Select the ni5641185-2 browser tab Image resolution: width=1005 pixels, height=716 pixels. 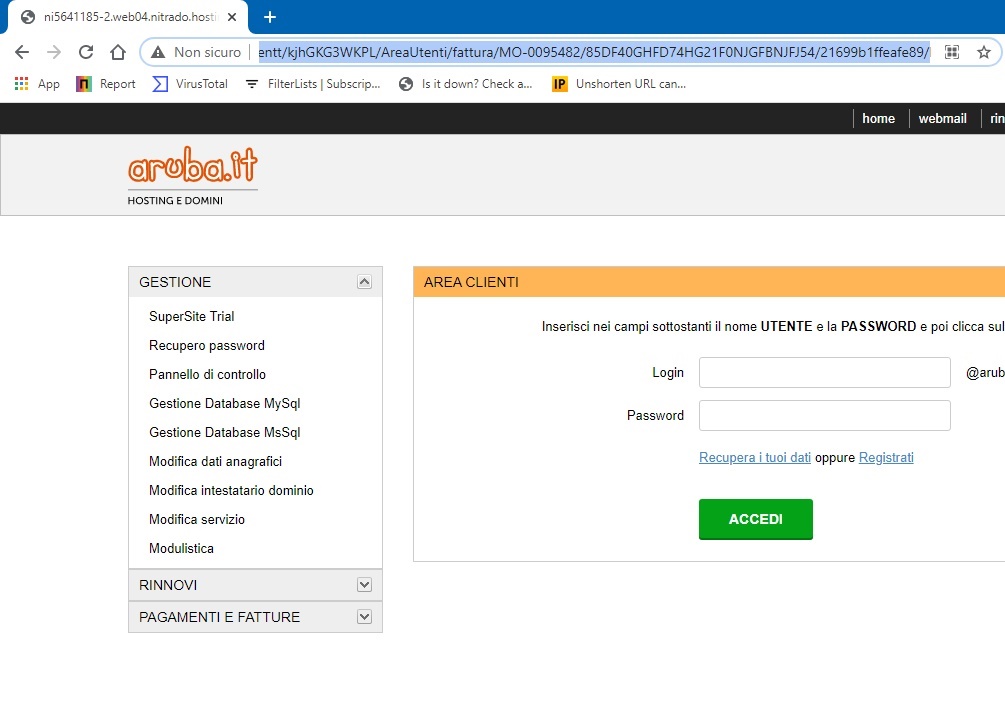pyautogui.click(x=128, y=17)
